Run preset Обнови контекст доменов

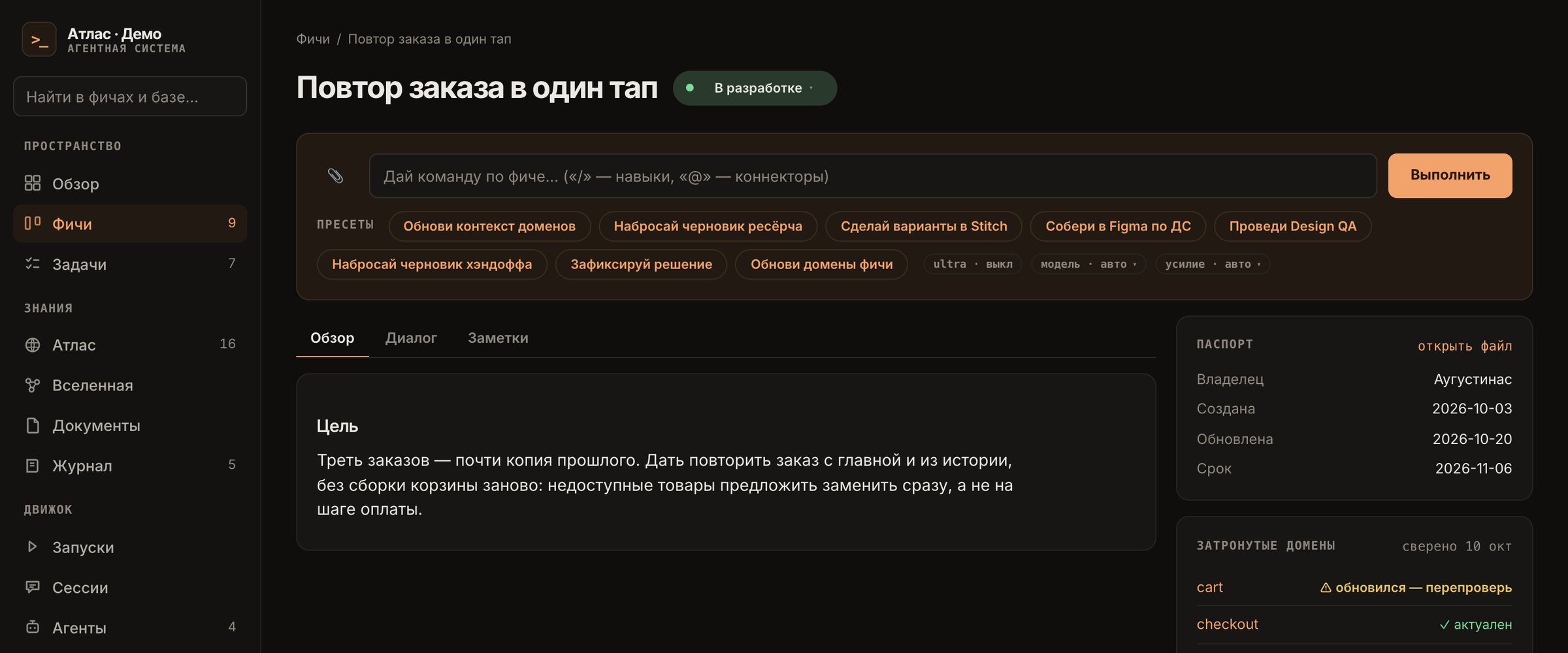click(x=489, y=226)
